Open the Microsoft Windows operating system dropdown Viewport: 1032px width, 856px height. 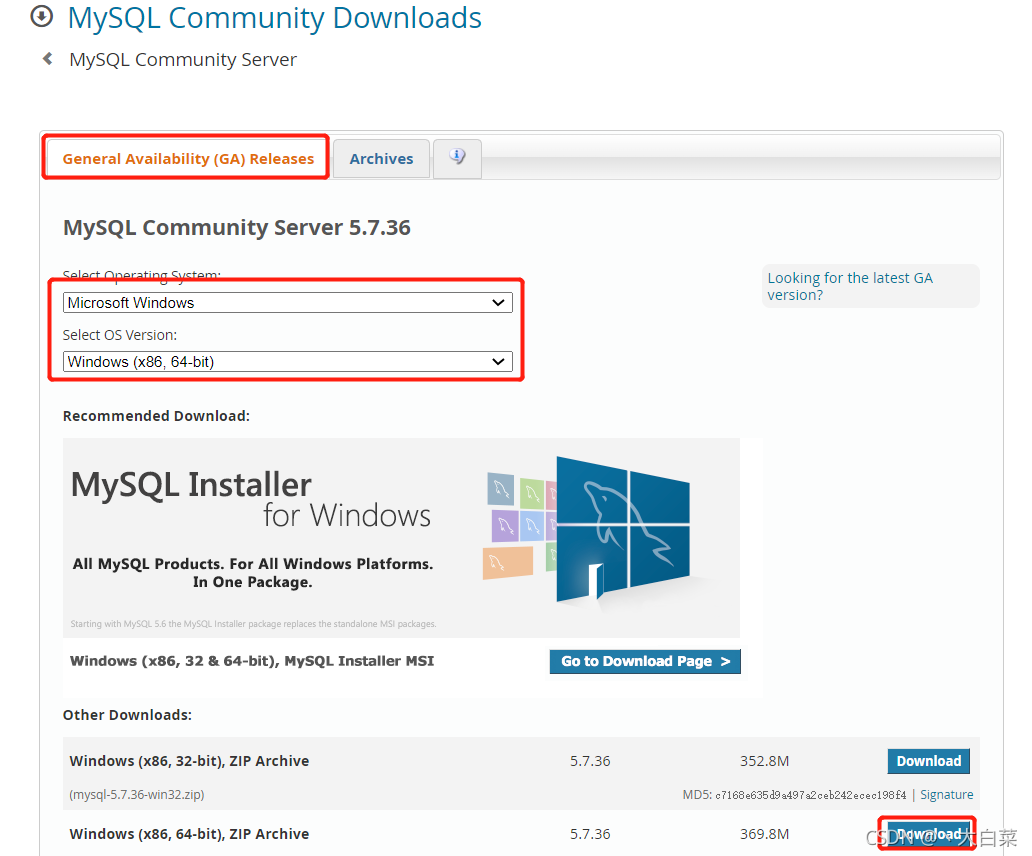[288, 303]
